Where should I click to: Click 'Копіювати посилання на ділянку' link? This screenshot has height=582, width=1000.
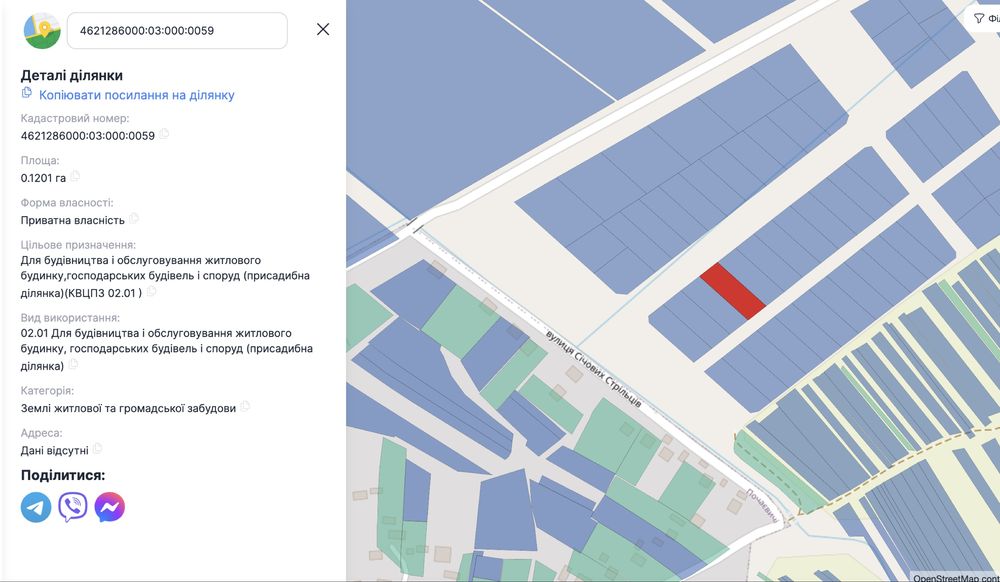137,95
